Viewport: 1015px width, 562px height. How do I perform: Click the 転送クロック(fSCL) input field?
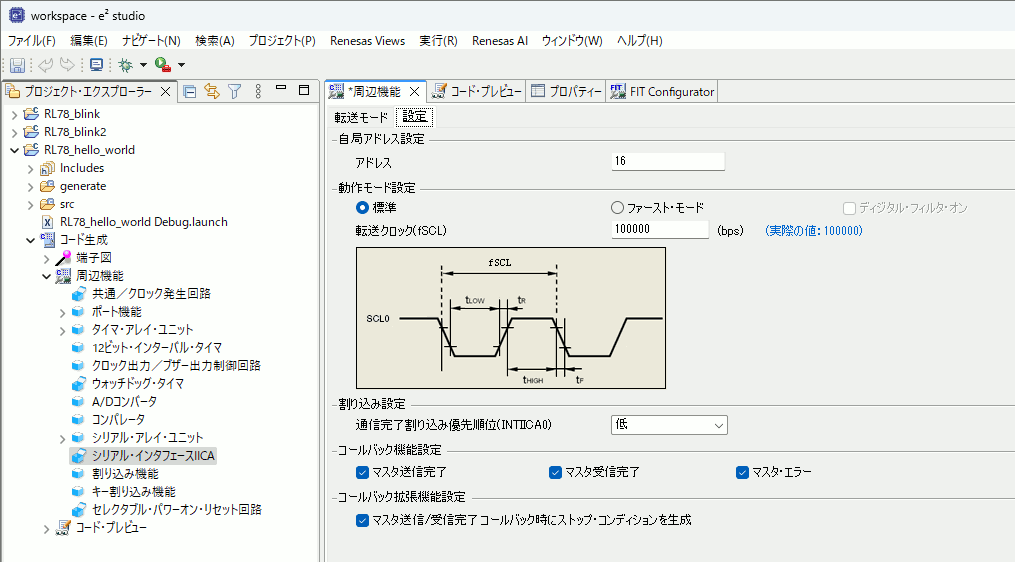[x=660, y=230]
